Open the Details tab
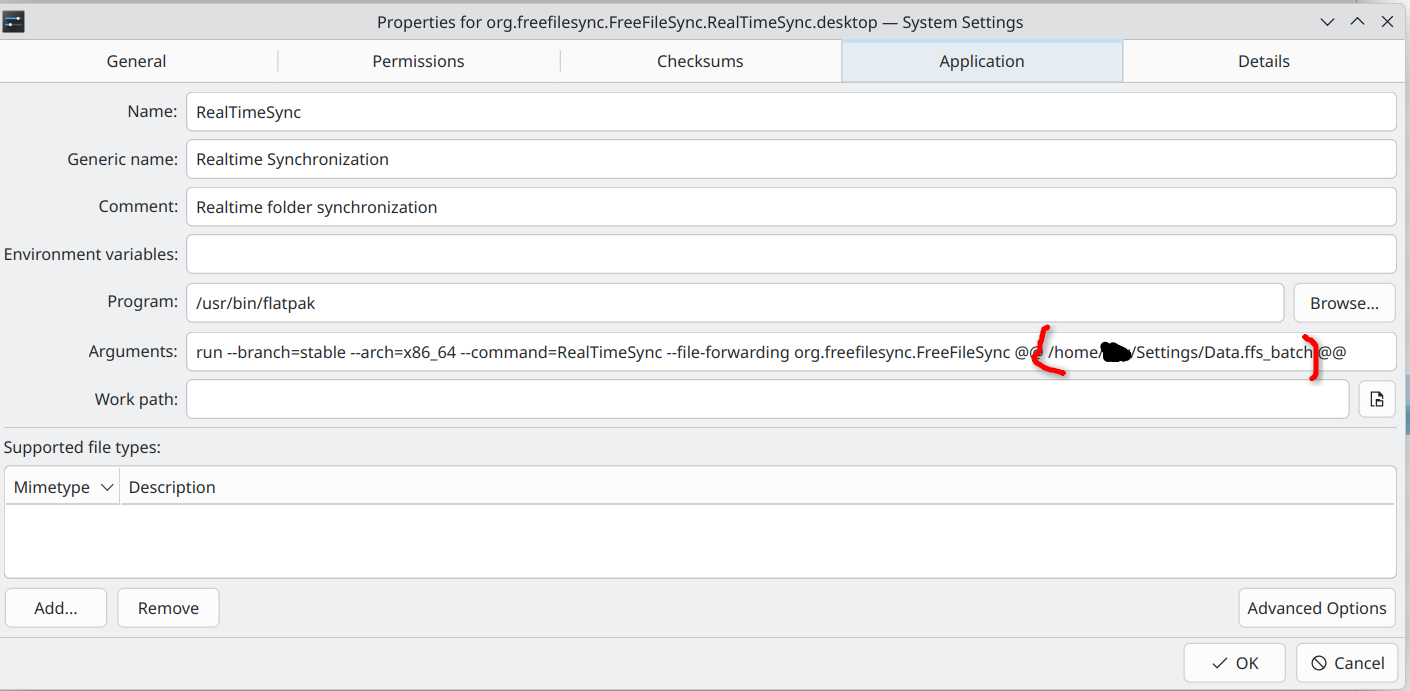Image resolution: width=1410 pixels, height=691 pixels. click(1264, 61)
